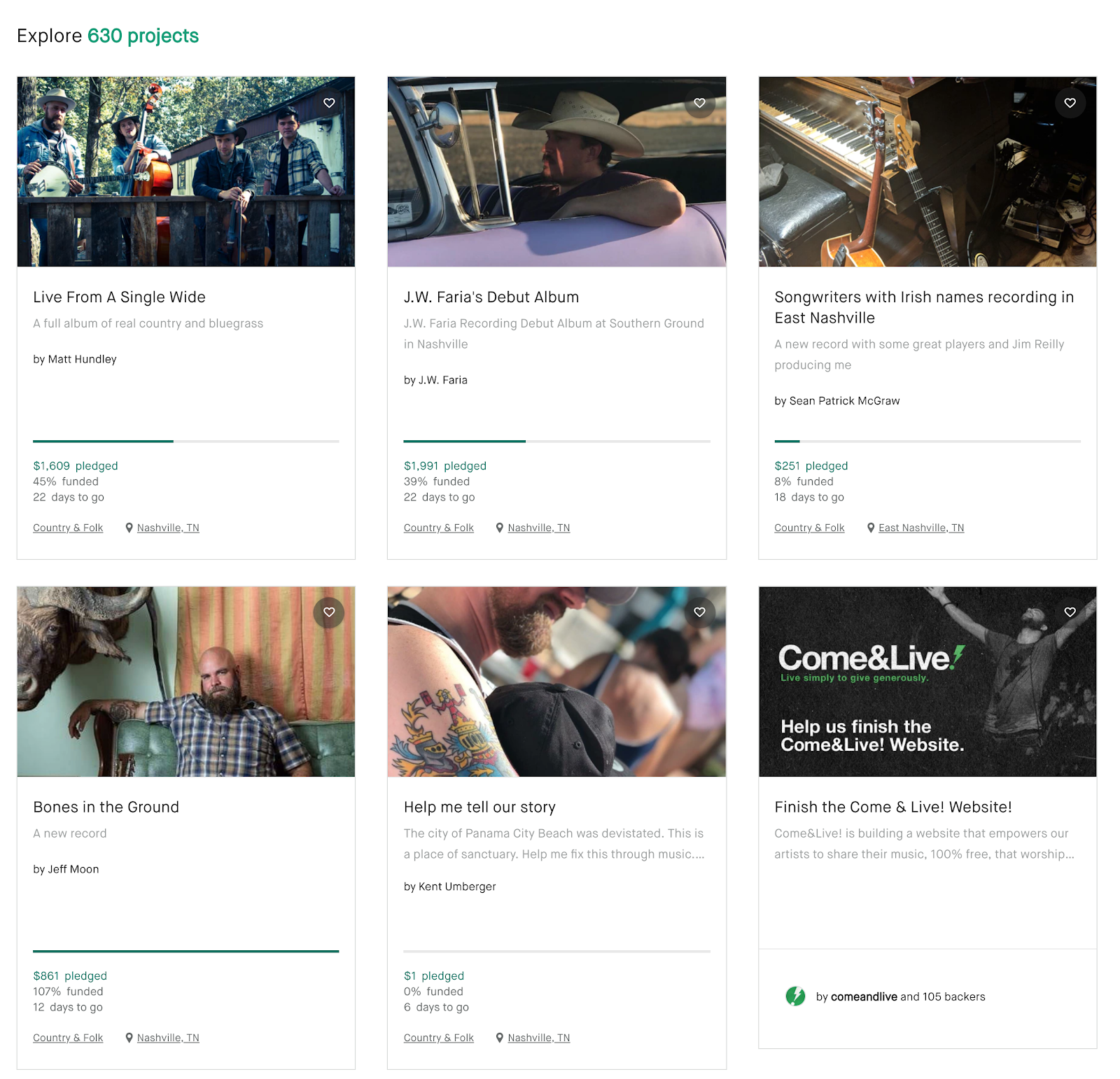
Task: Open cowboy-in-car thumbnail of J.W. Faria album
Action: 556,171
